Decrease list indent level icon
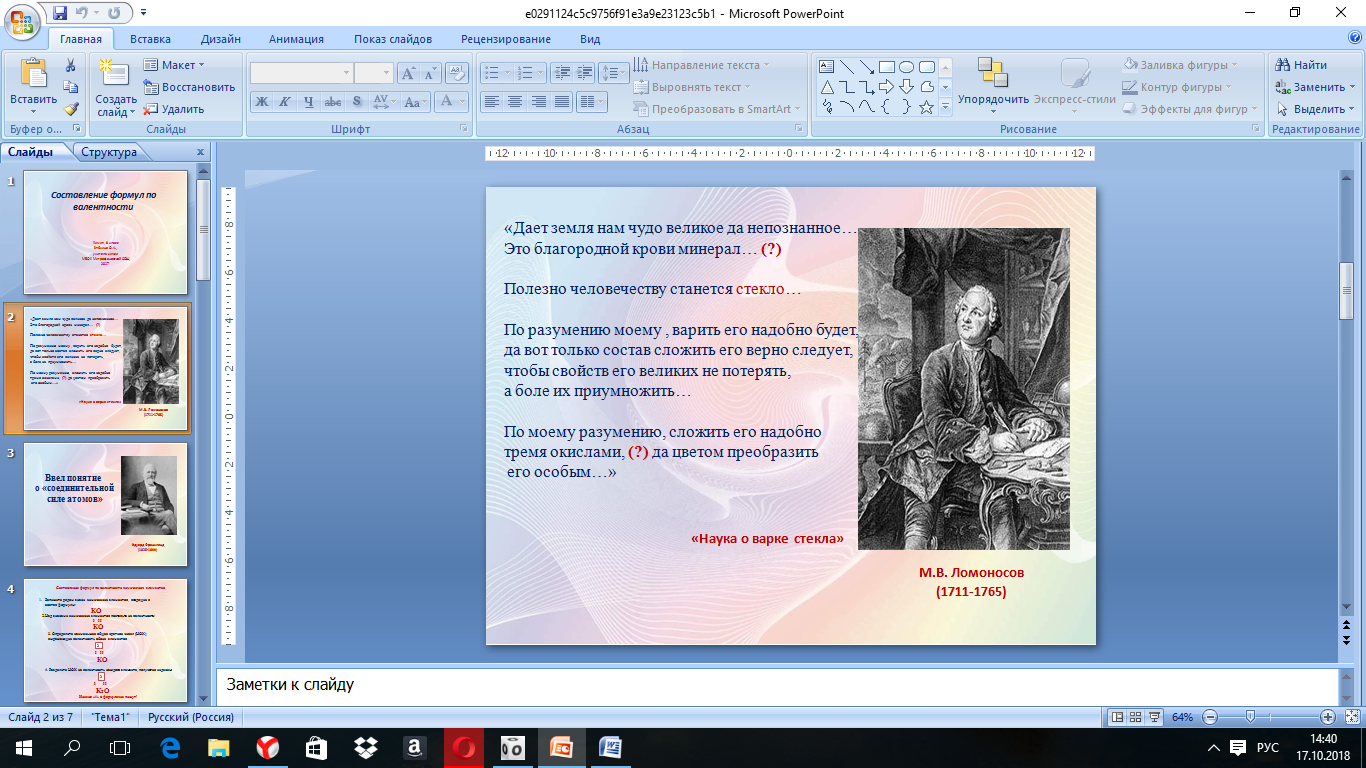Image resolution: width=1366 pixels, height=768 pixels. 560,73
